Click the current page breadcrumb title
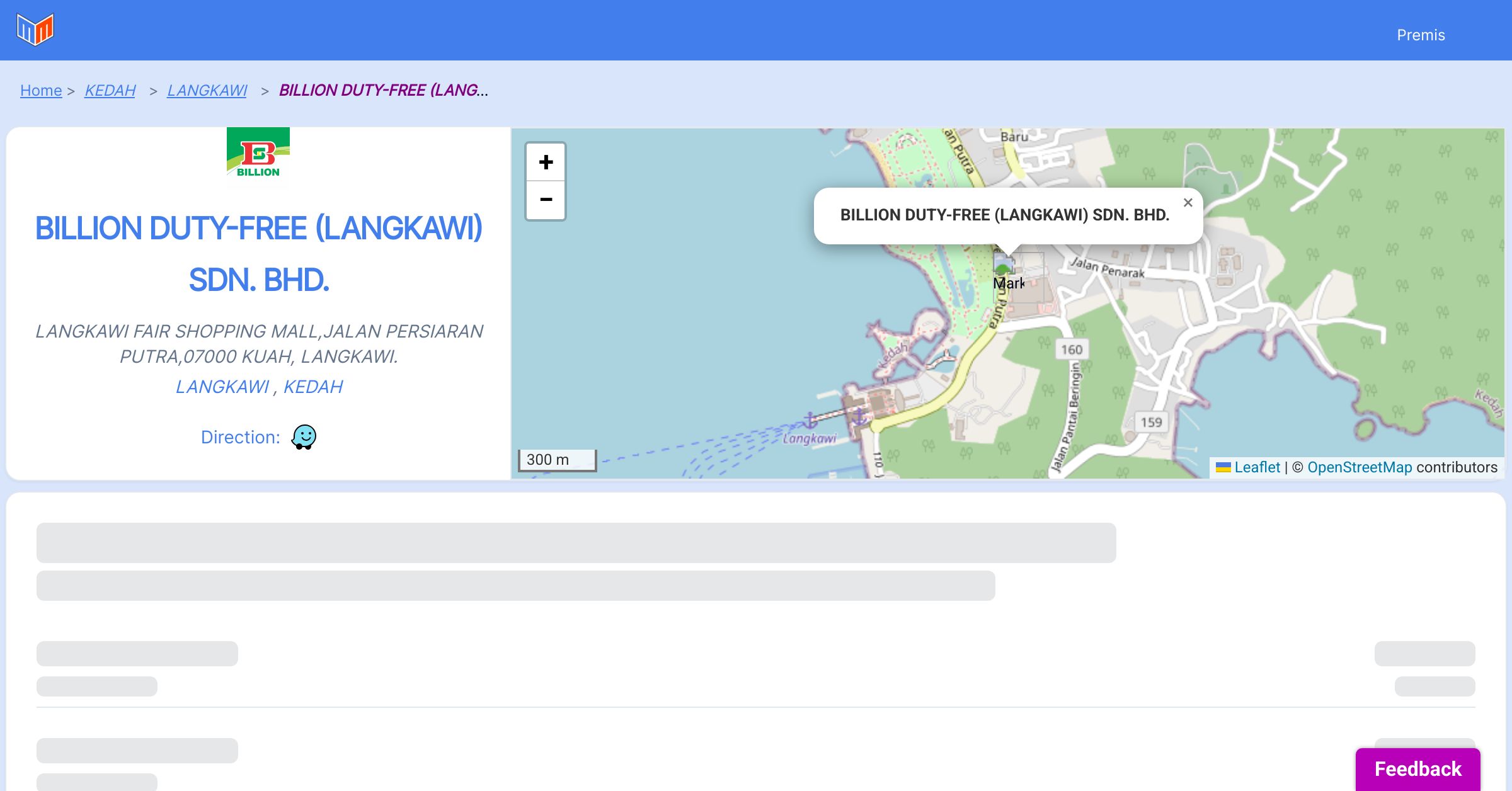This screenshot has width=1512, height=791. [383, 91]
